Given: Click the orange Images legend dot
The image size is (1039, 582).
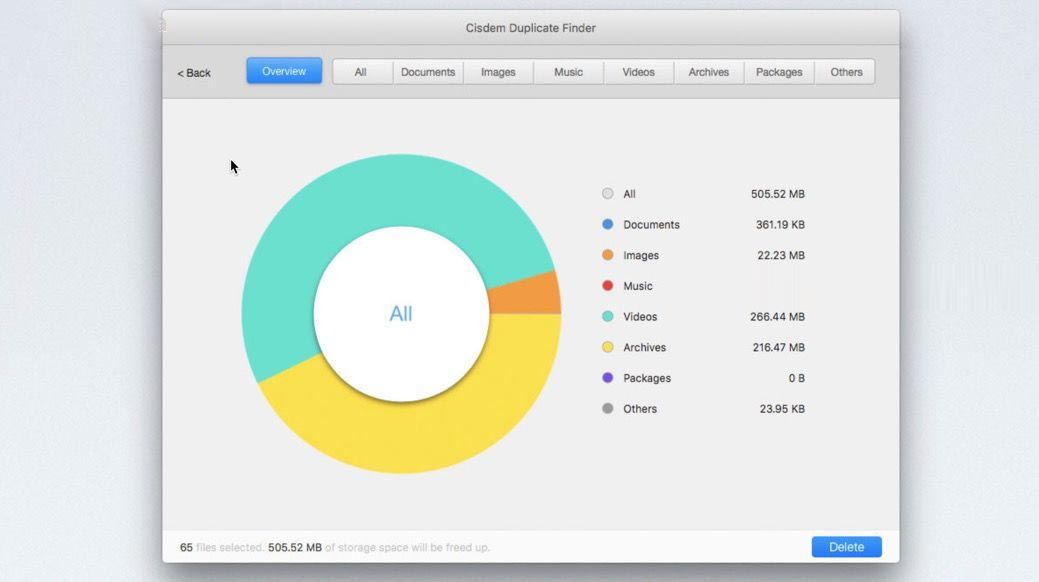Looking at the screenshot, I should [608, 255].
